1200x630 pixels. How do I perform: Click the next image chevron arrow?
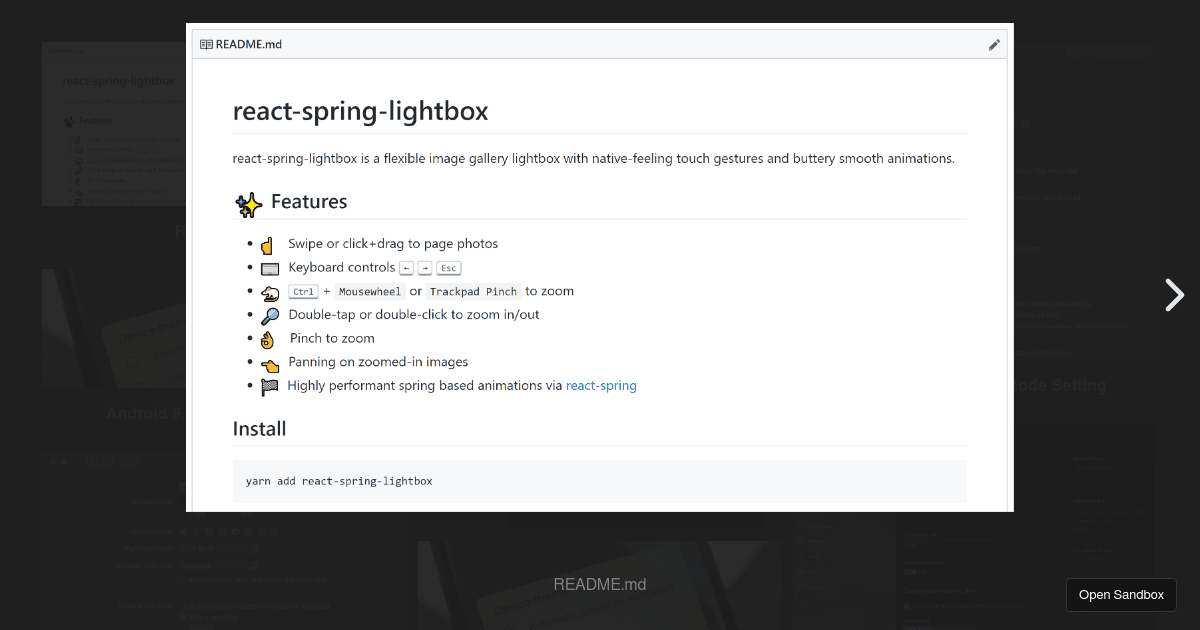1174,295
